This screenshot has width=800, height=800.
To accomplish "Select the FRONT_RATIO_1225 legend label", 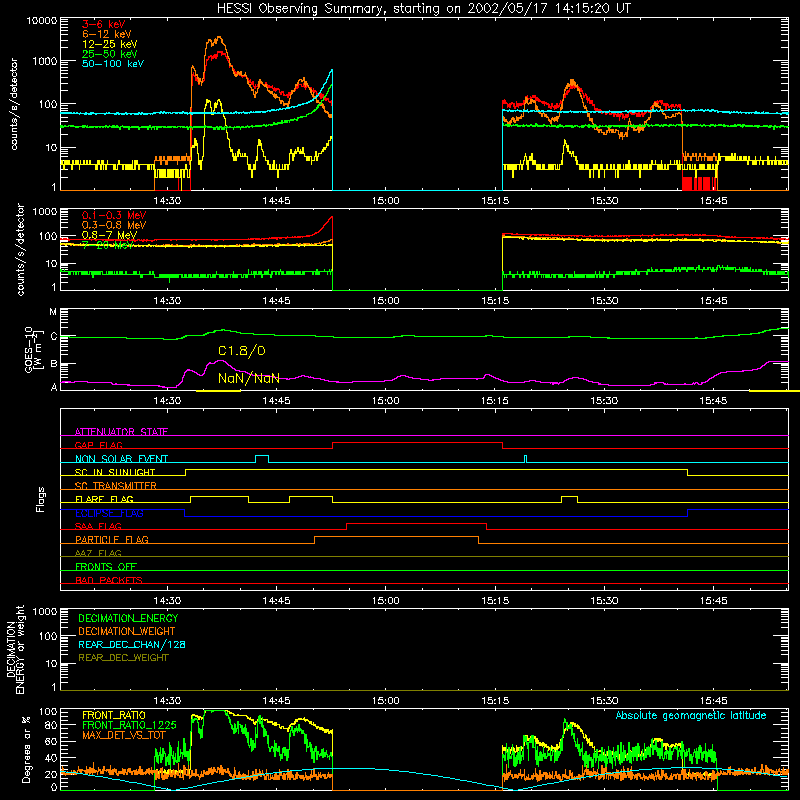I will (129, 725).
